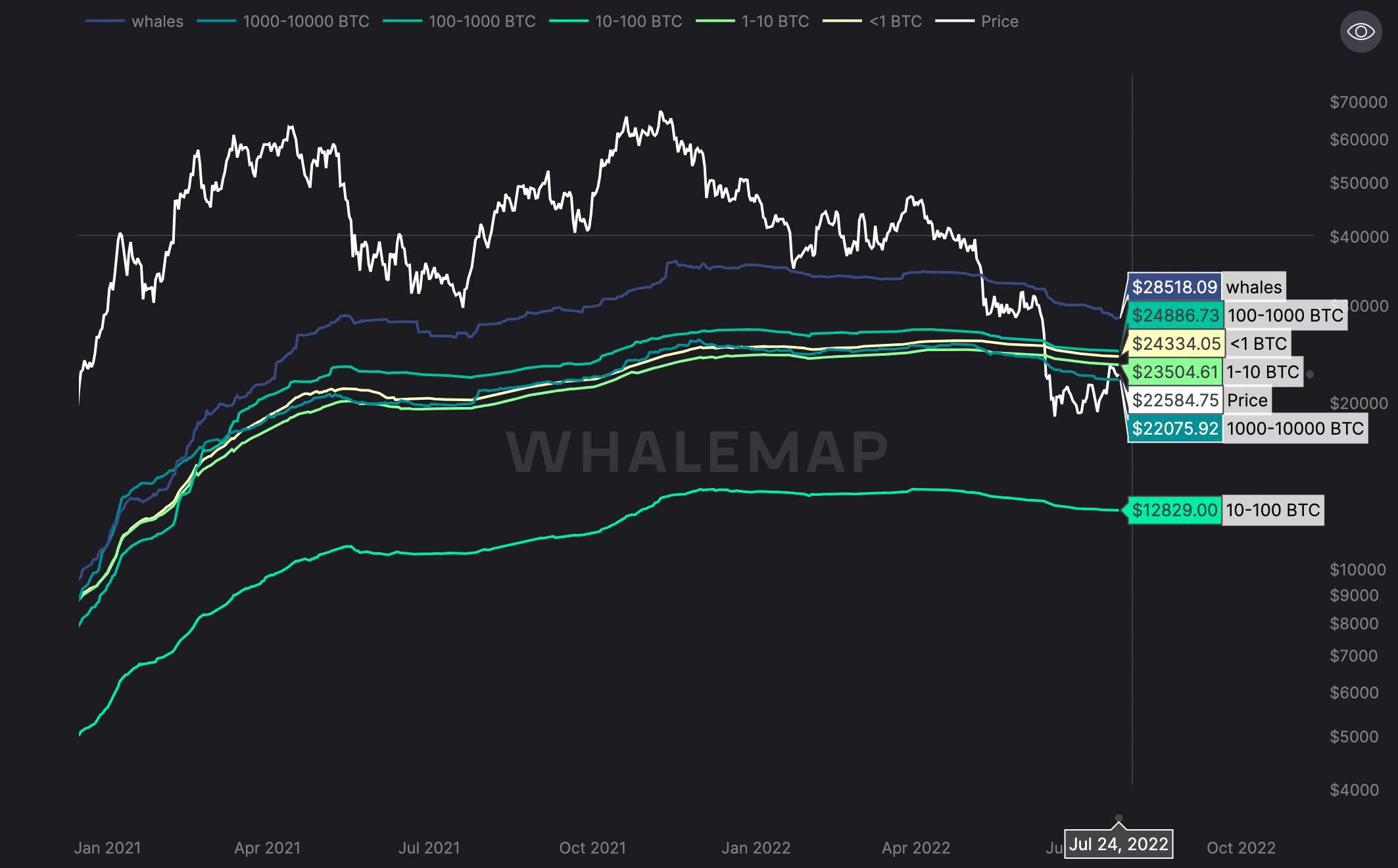The width and height of the screenshot is (1398, 868).
Task: Click the $40000 price axis label
Action: tap(1359, 237)
